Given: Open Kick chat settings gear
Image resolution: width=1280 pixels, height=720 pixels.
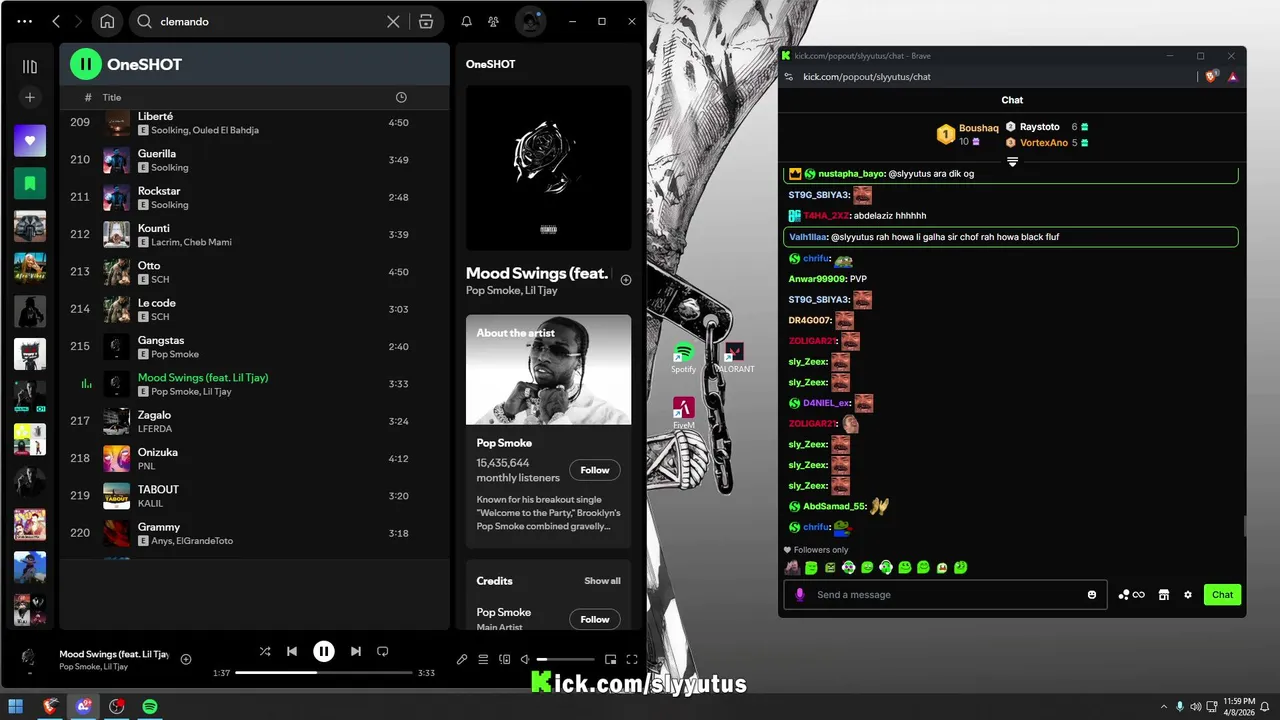Looking at the screenshot, I should 1188,595.
